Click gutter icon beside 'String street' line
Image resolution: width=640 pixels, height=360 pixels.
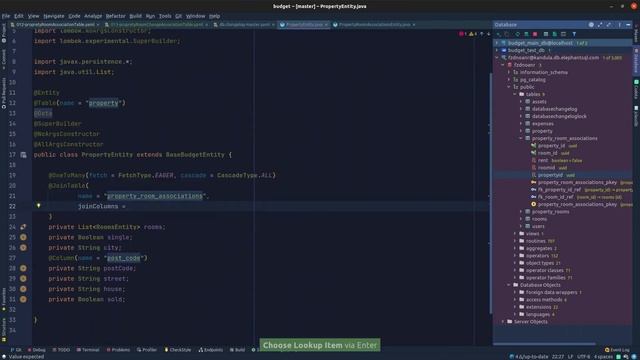23,278
